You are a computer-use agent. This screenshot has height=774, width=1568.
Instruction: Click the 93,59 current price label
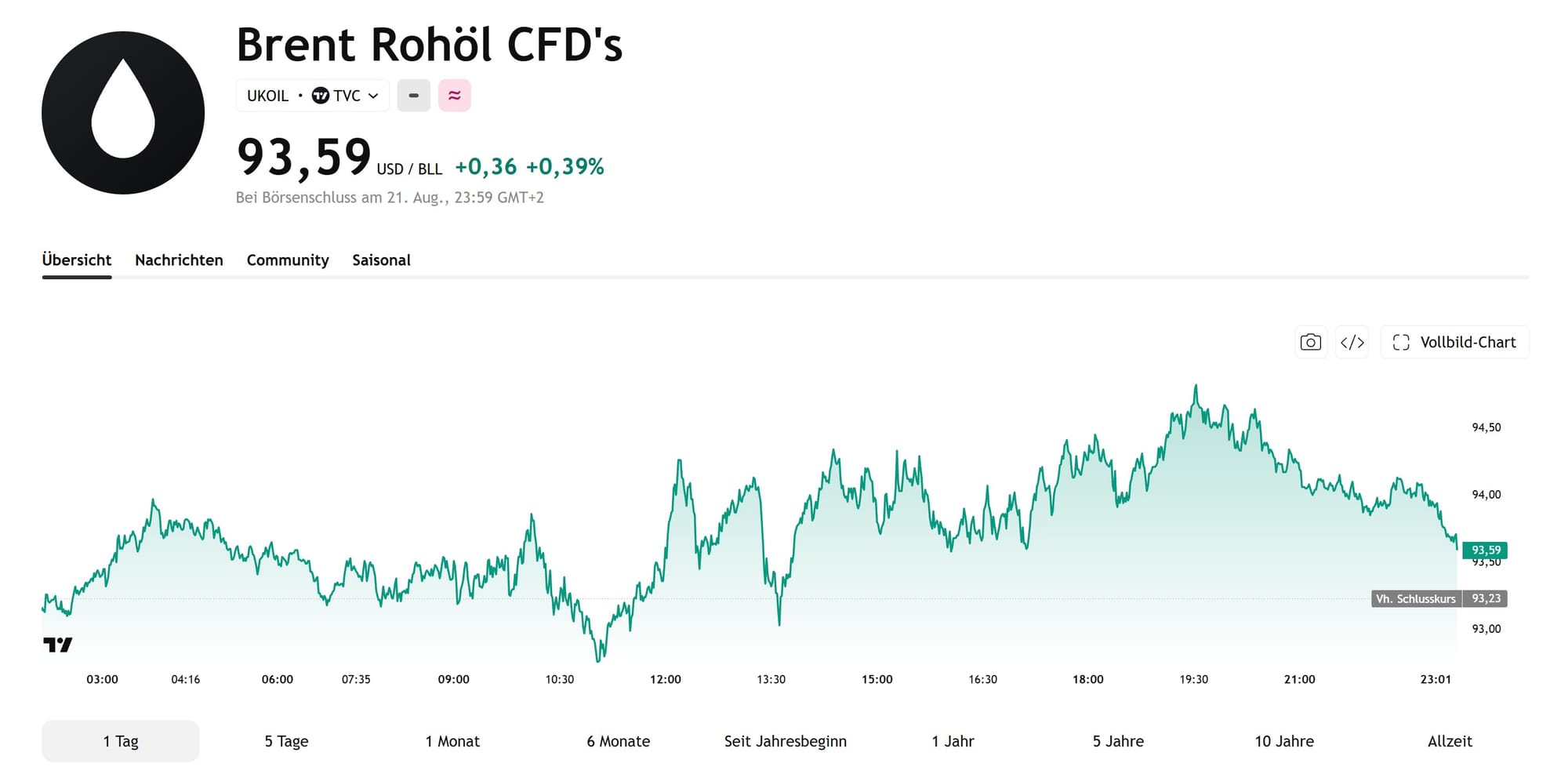[x=1485, y=550]
